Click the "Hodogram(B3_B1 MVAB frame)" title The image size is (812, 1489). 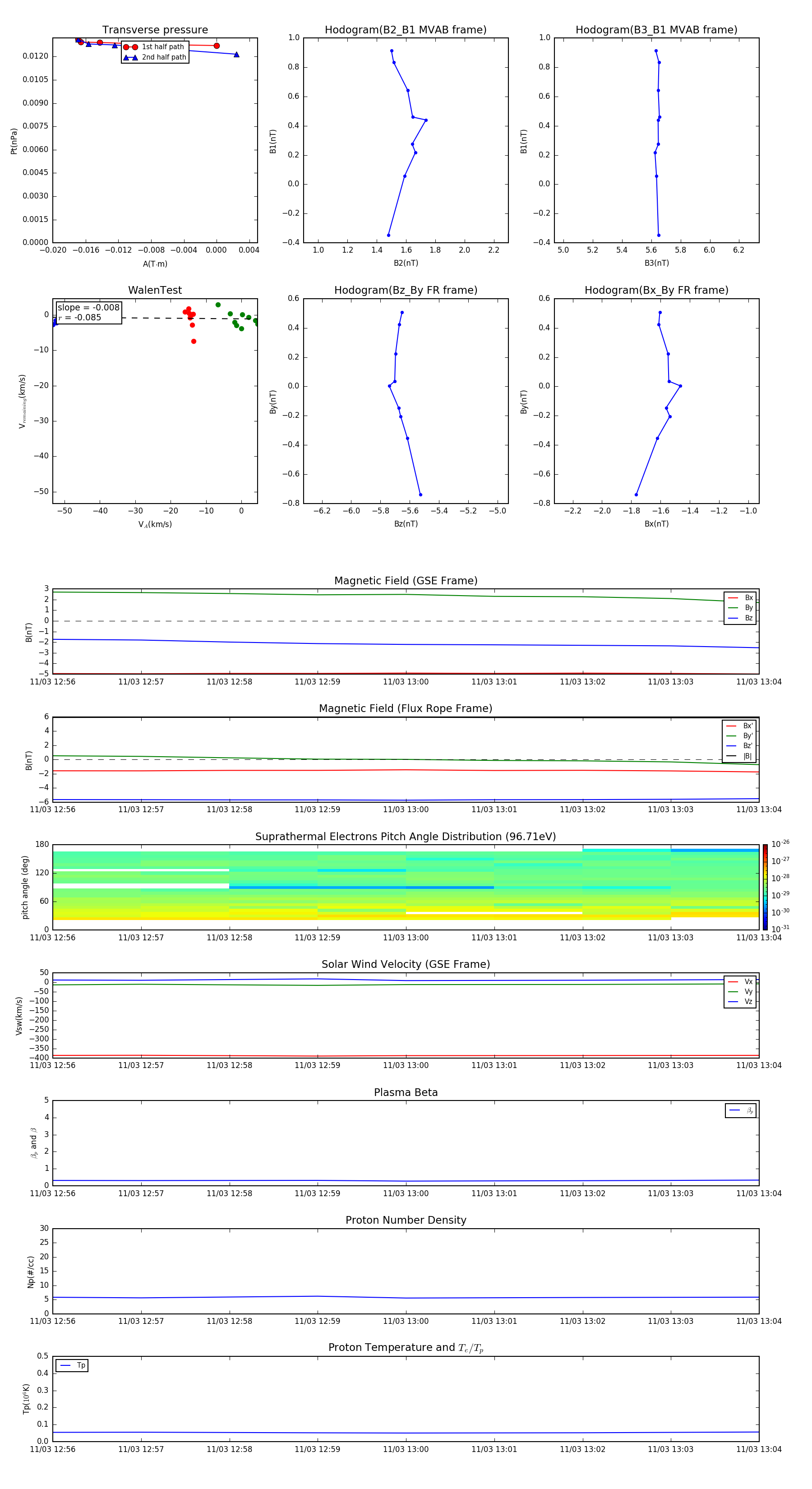656,29
